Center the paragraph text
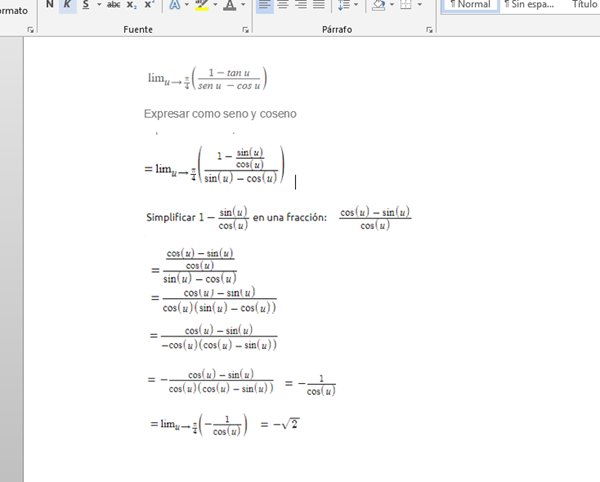Viewport: 600px width, 482px height. click(x=283, y=5)
